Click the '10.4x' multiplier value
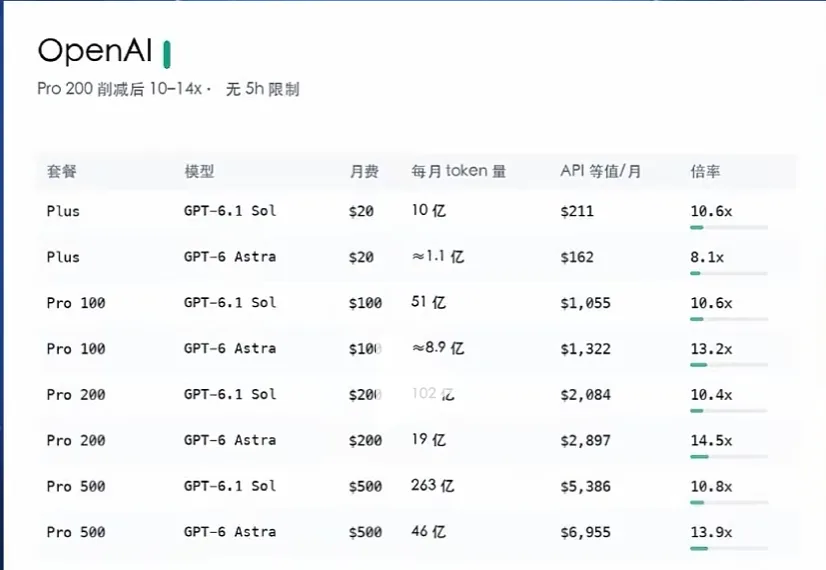This screenshot has width=826, height=570. click(711, 395)
